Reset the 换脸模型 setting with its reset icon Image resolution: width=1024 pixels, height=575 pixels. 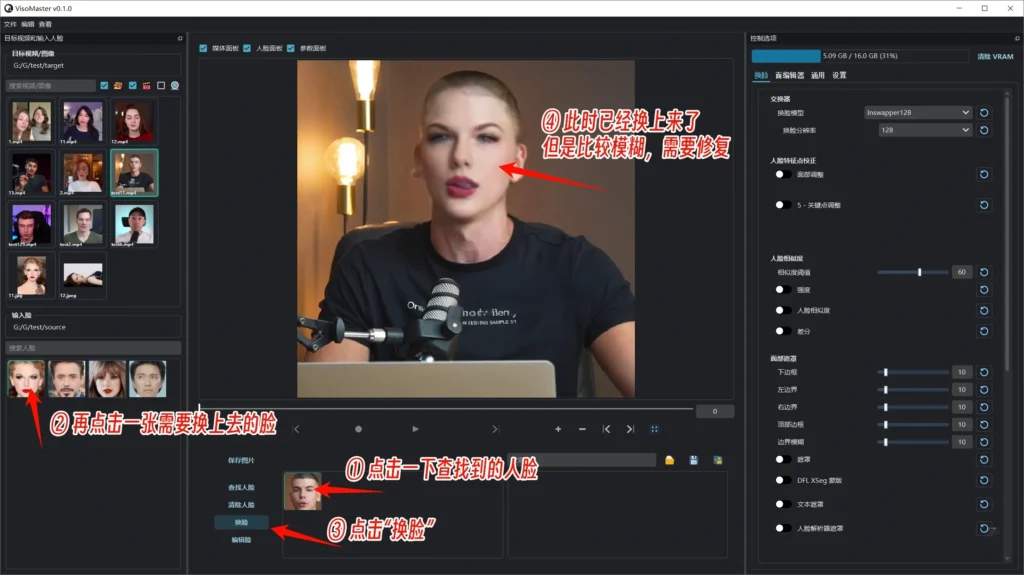(983, 113)
